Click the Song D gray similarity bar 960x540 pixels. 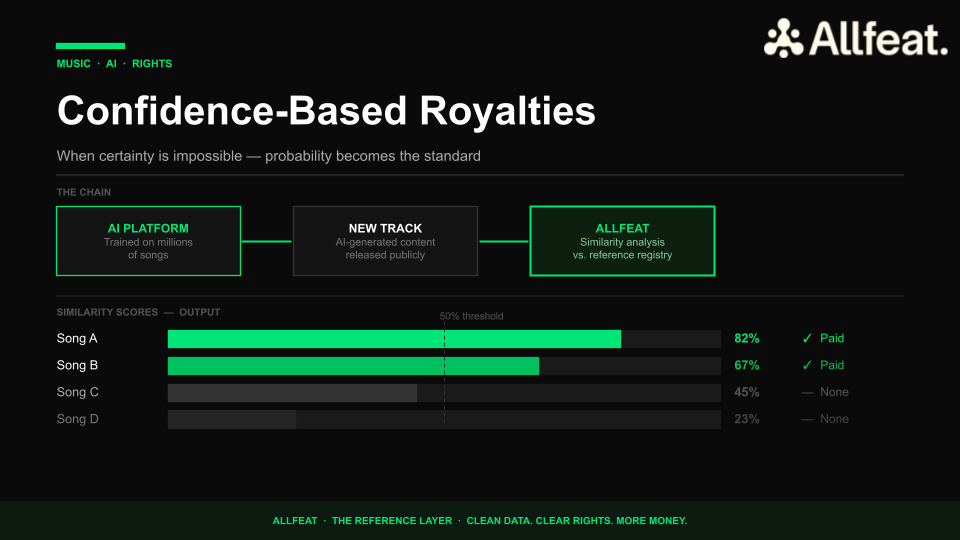232,420
